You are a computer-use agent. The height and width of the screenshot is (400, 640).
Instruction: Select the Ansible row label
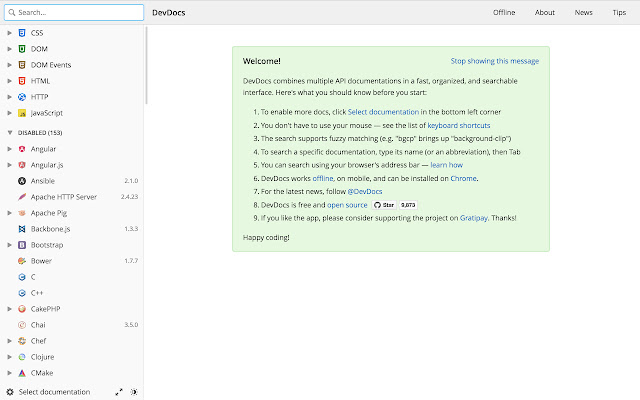pos(43,181)
